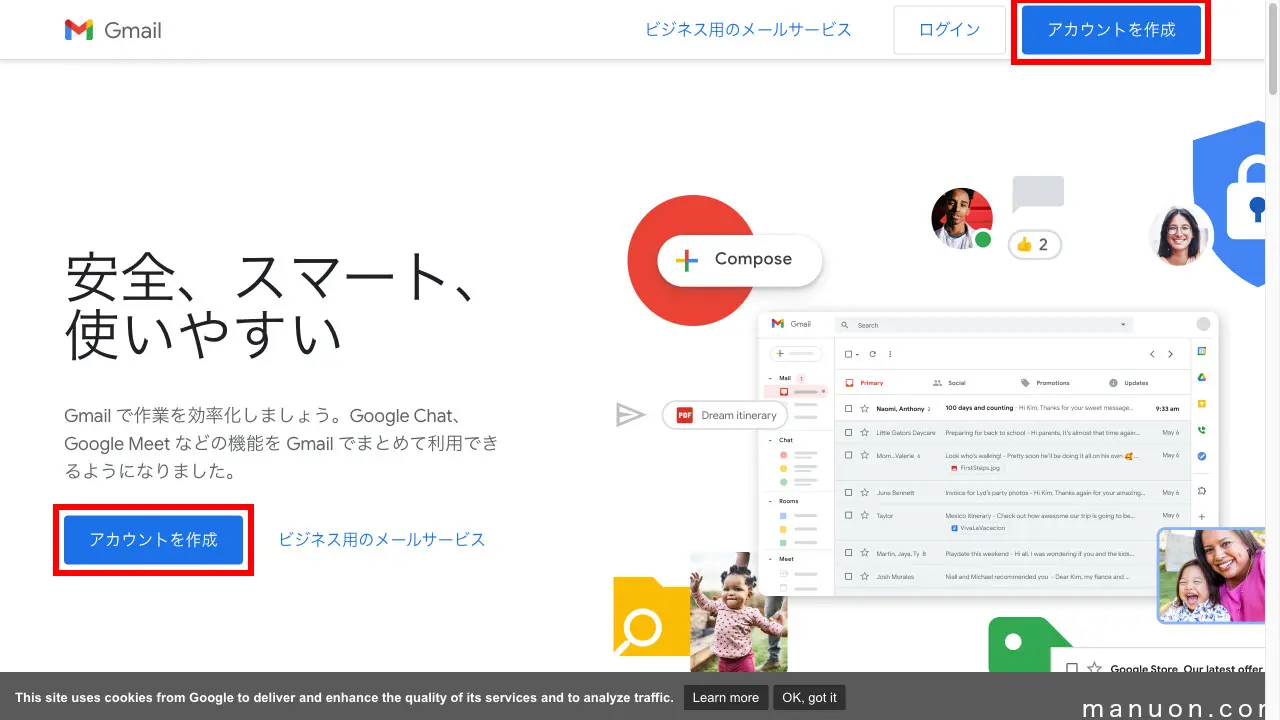The width and height of the screenshot is (1280, 720).
Task: Open the header ビジネス用のメールサービス link
Action: click(748, 30)
